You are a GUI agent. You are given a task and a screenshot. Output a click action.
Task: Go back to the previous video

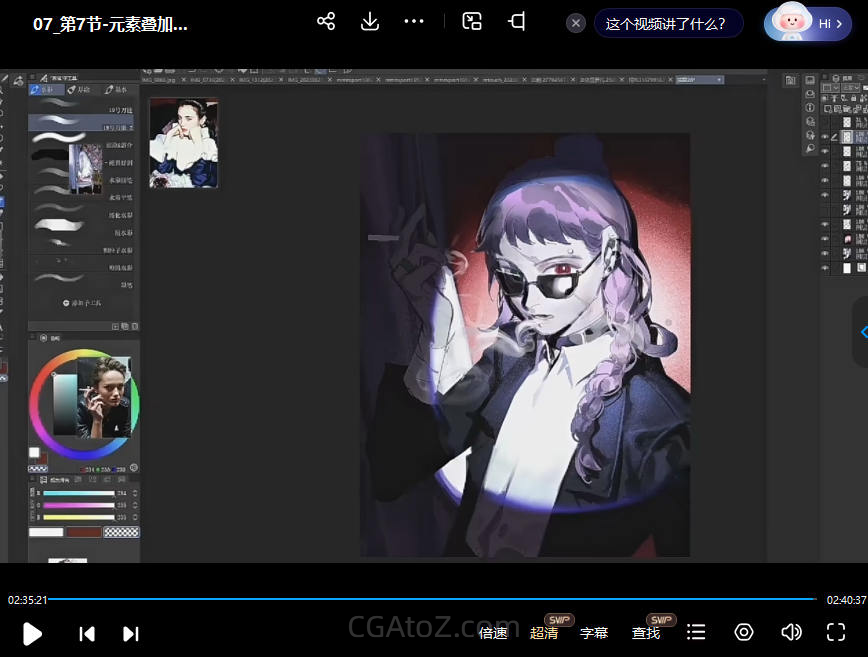[87, 633]
